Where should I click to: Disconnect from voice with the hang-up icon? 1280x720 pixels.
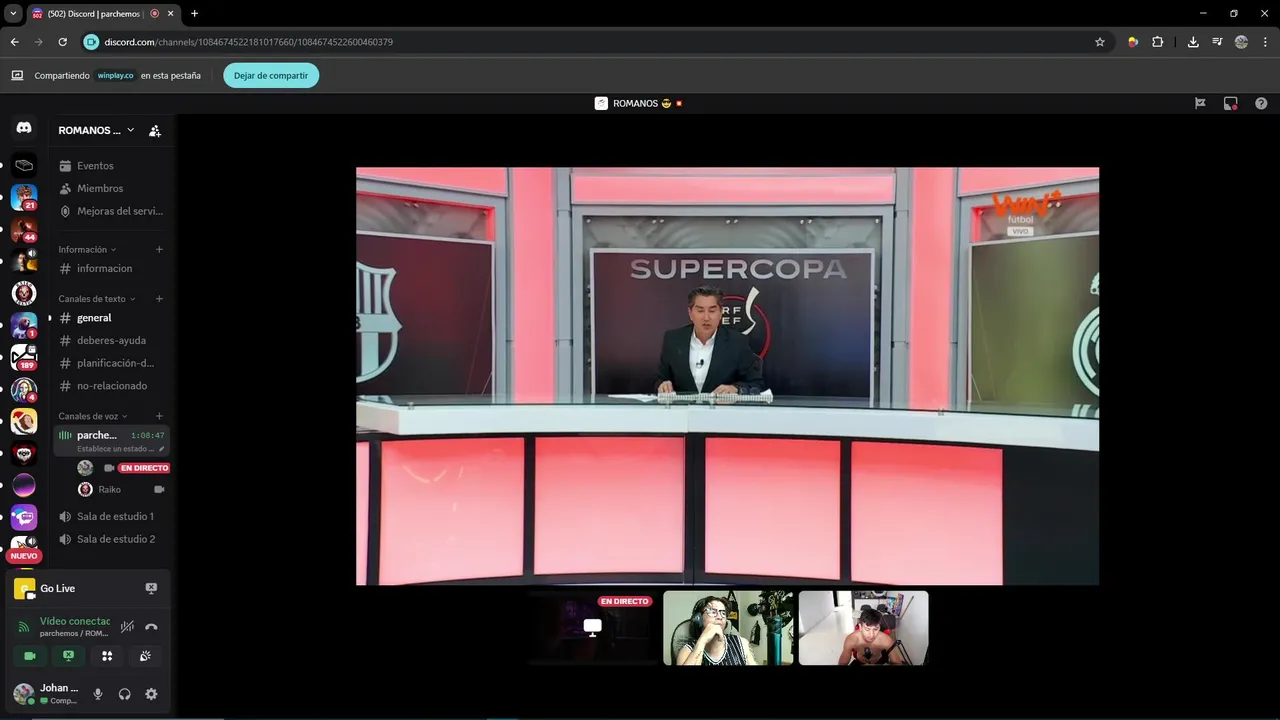151,627
